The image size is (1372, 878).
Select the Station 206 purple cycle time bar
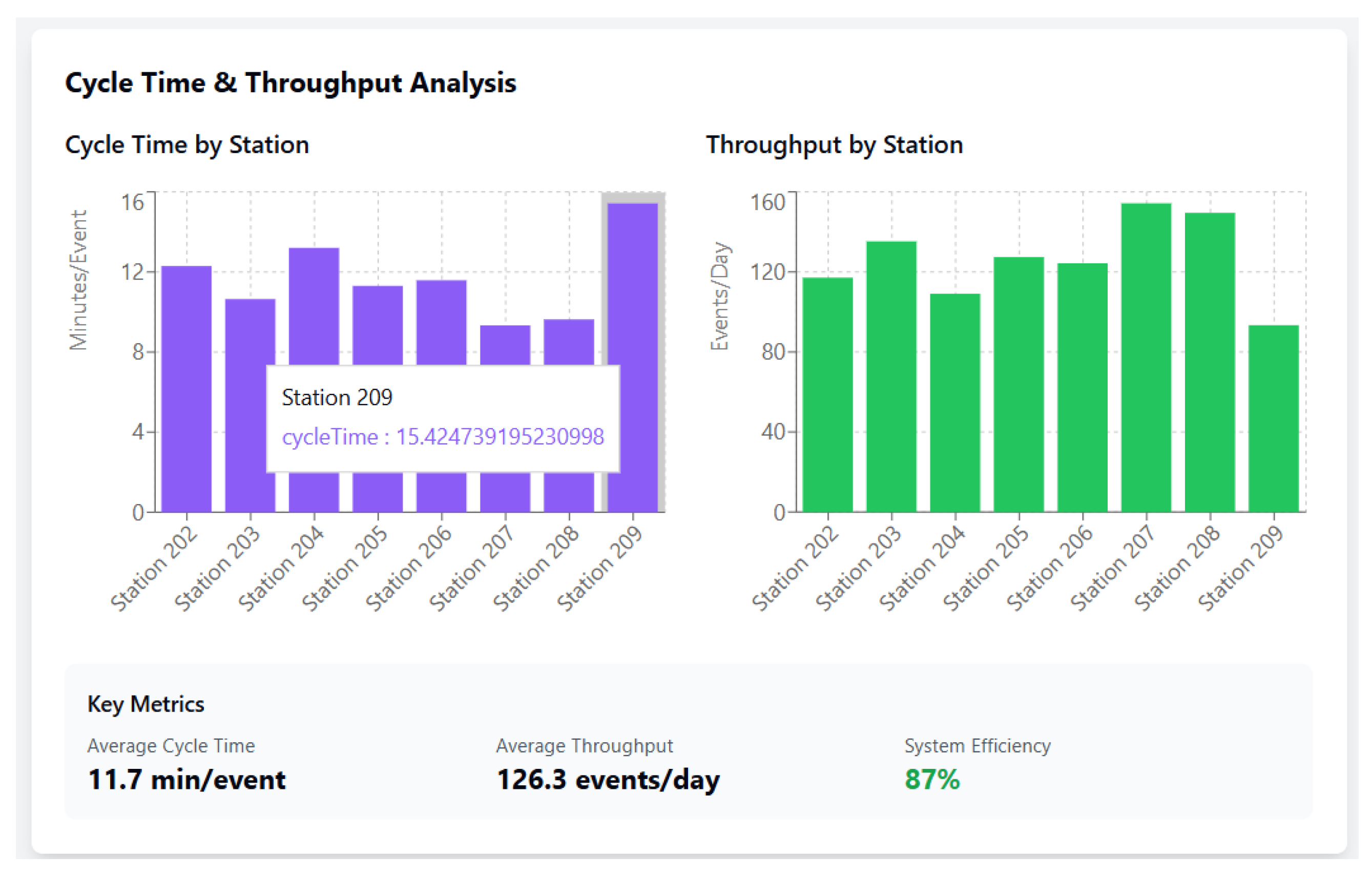(442, 322)
